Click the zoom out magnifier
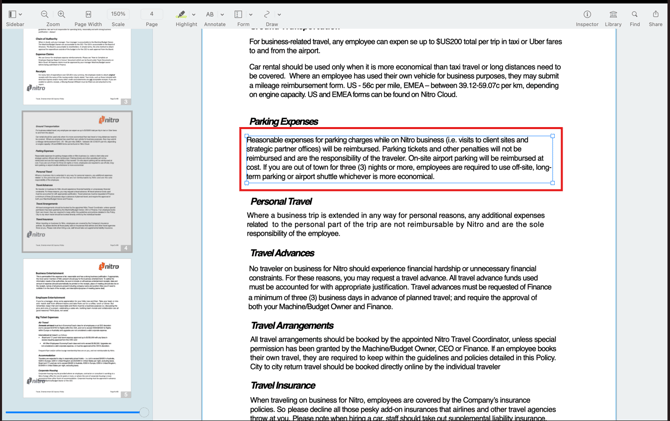Viewport: 670px width, 421px height. click(x=45, y=14)
